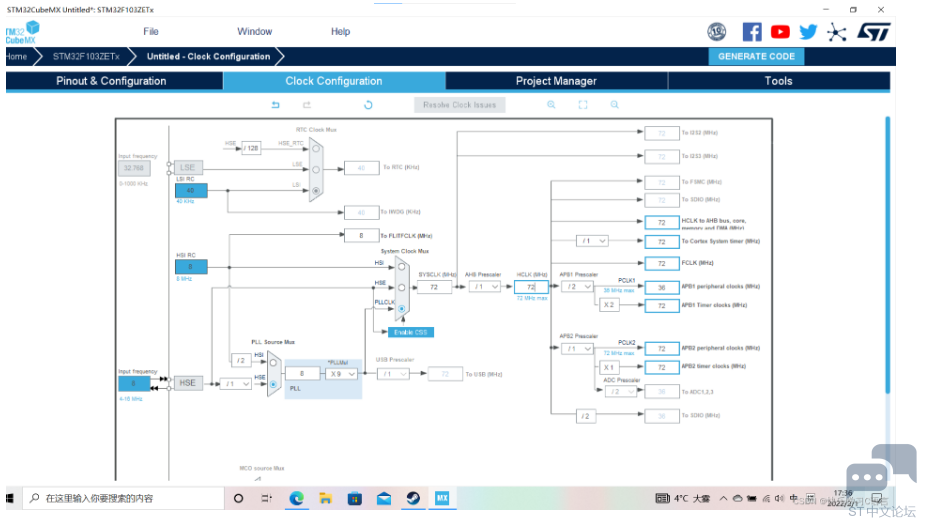Select HSI in System Clock Mux

tap(402, 267)
